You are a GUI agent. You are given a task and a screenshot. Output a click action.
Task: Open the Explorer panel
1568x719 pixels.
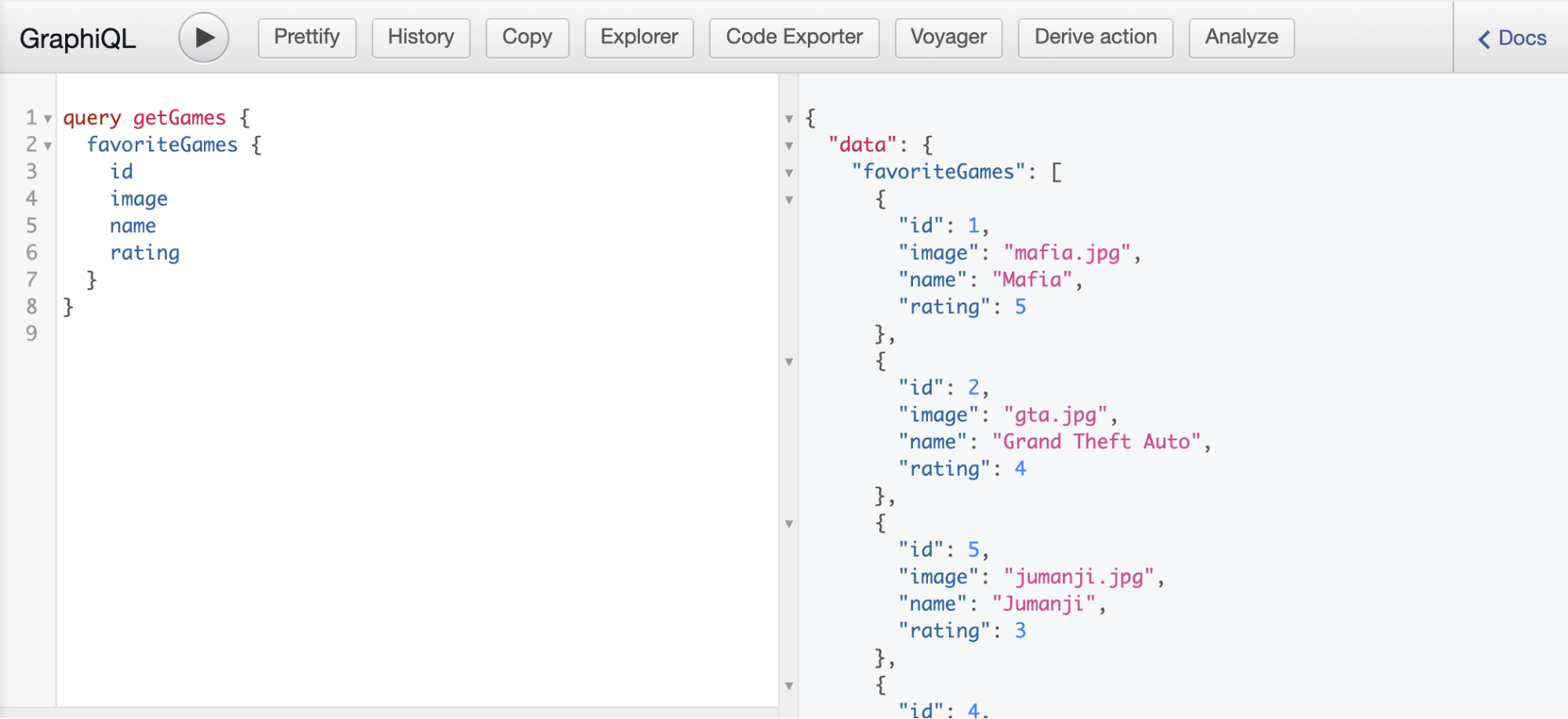pos(638,37)
